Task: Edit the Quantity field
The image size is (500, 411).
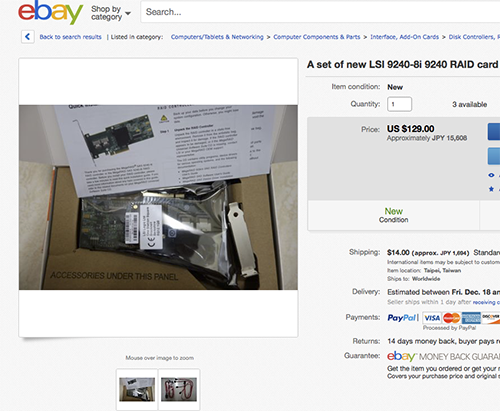Action: tap(399, 104)
